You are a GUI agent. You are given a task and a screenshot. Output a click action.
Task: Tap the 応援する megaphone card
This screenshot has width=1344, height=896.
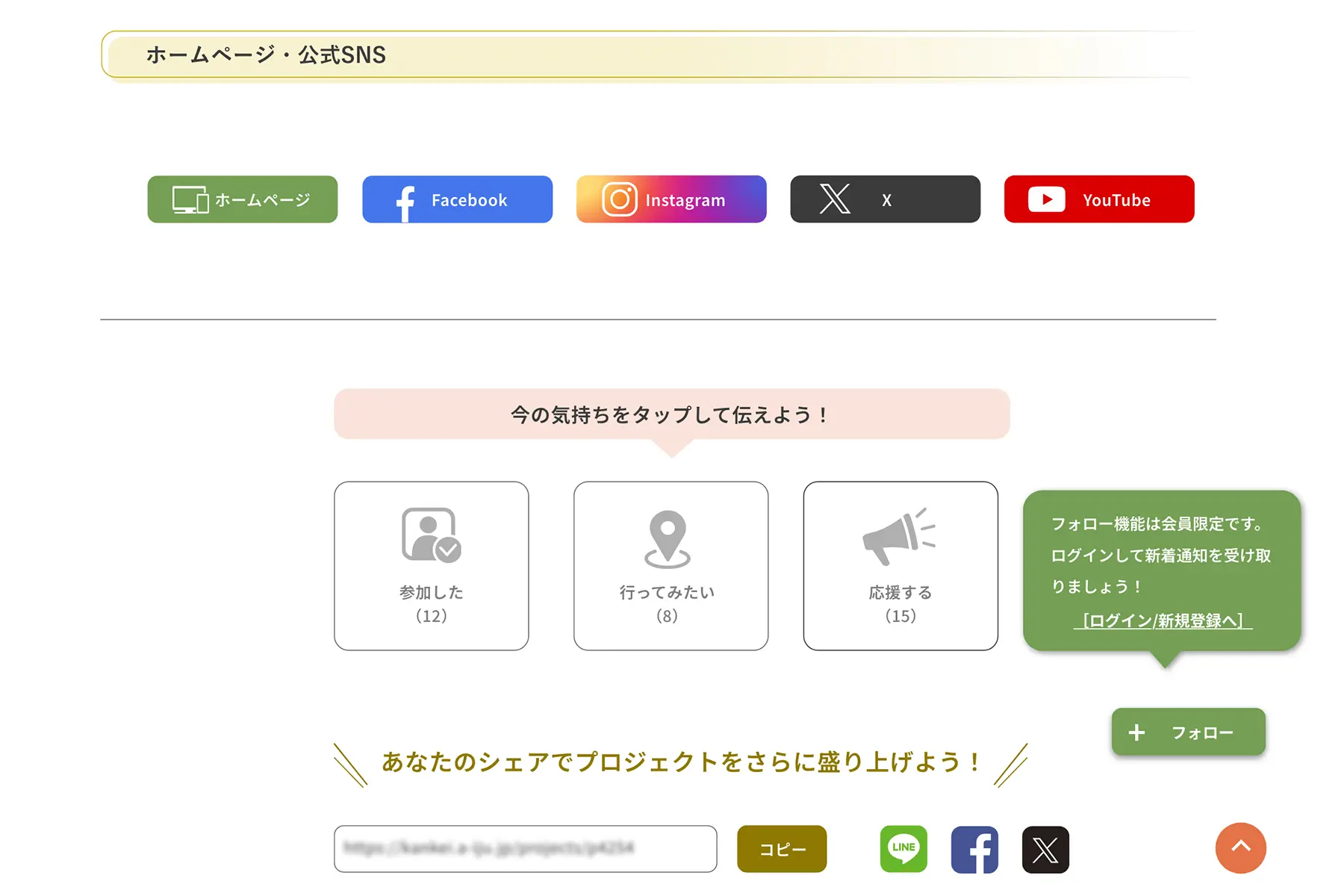pyautogui.click(x=900, y=566)
